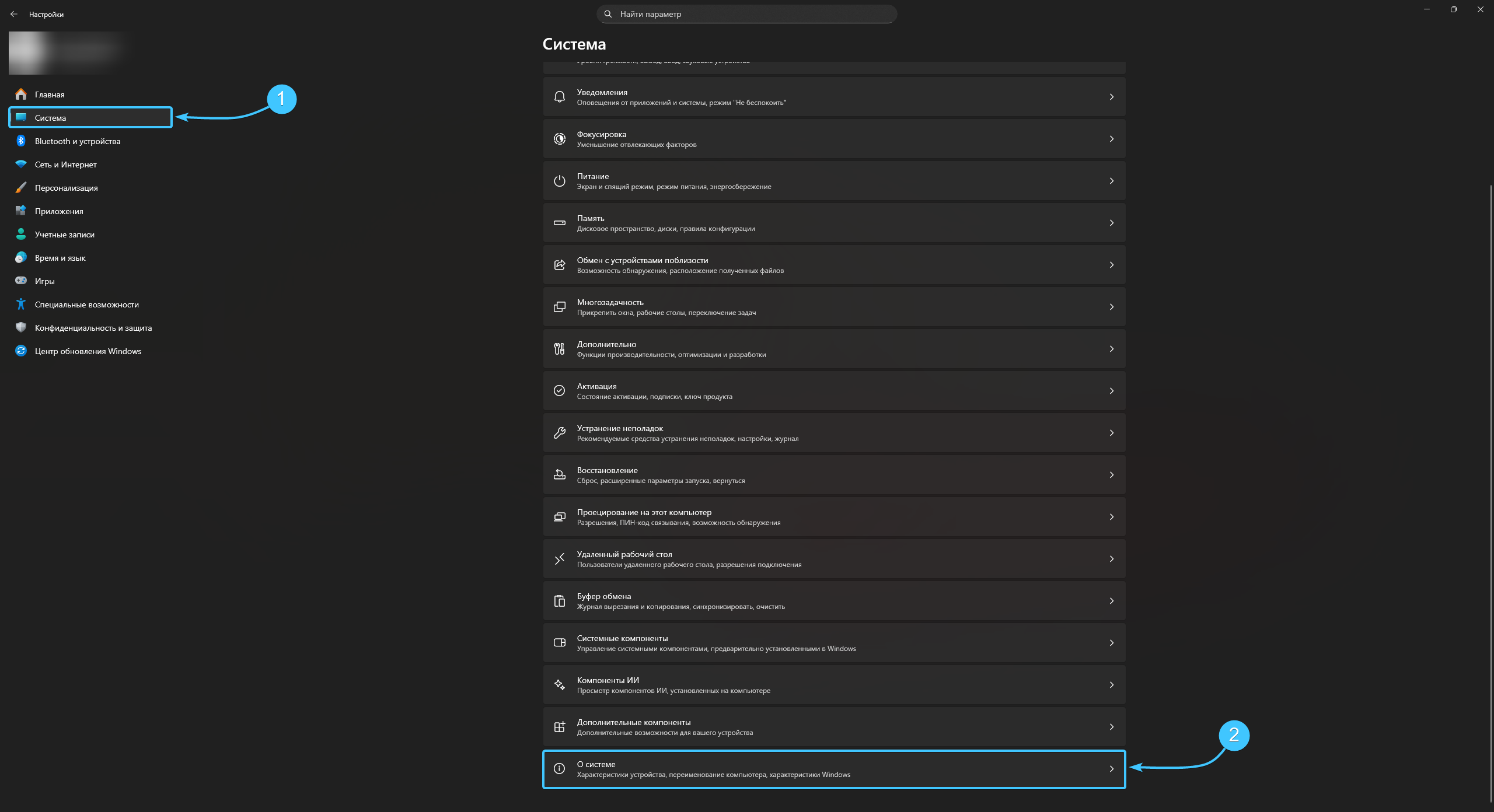
Task: Expand the Память row chevron
Action: coord(1111,223)
